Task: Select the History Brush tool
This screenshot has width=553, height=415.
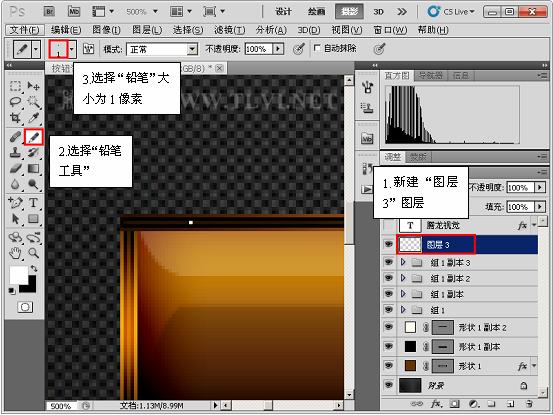Action: 34,152
